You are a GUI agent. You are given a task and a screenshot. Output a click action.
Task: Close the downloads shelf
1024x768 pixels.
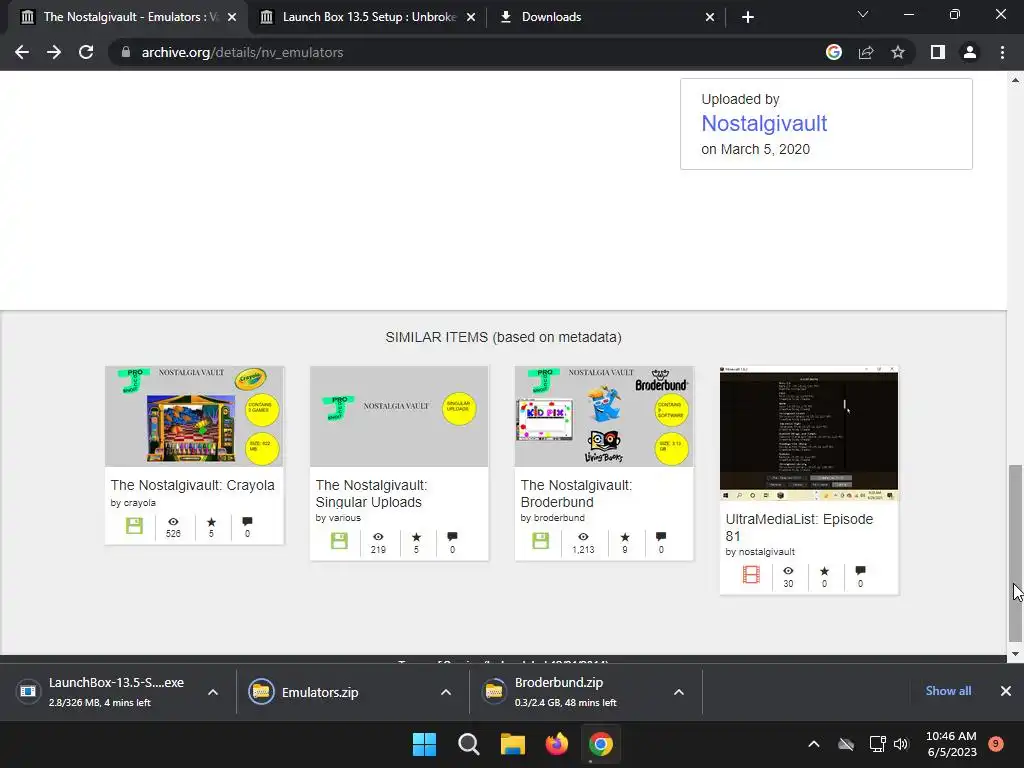[1006, 691]
